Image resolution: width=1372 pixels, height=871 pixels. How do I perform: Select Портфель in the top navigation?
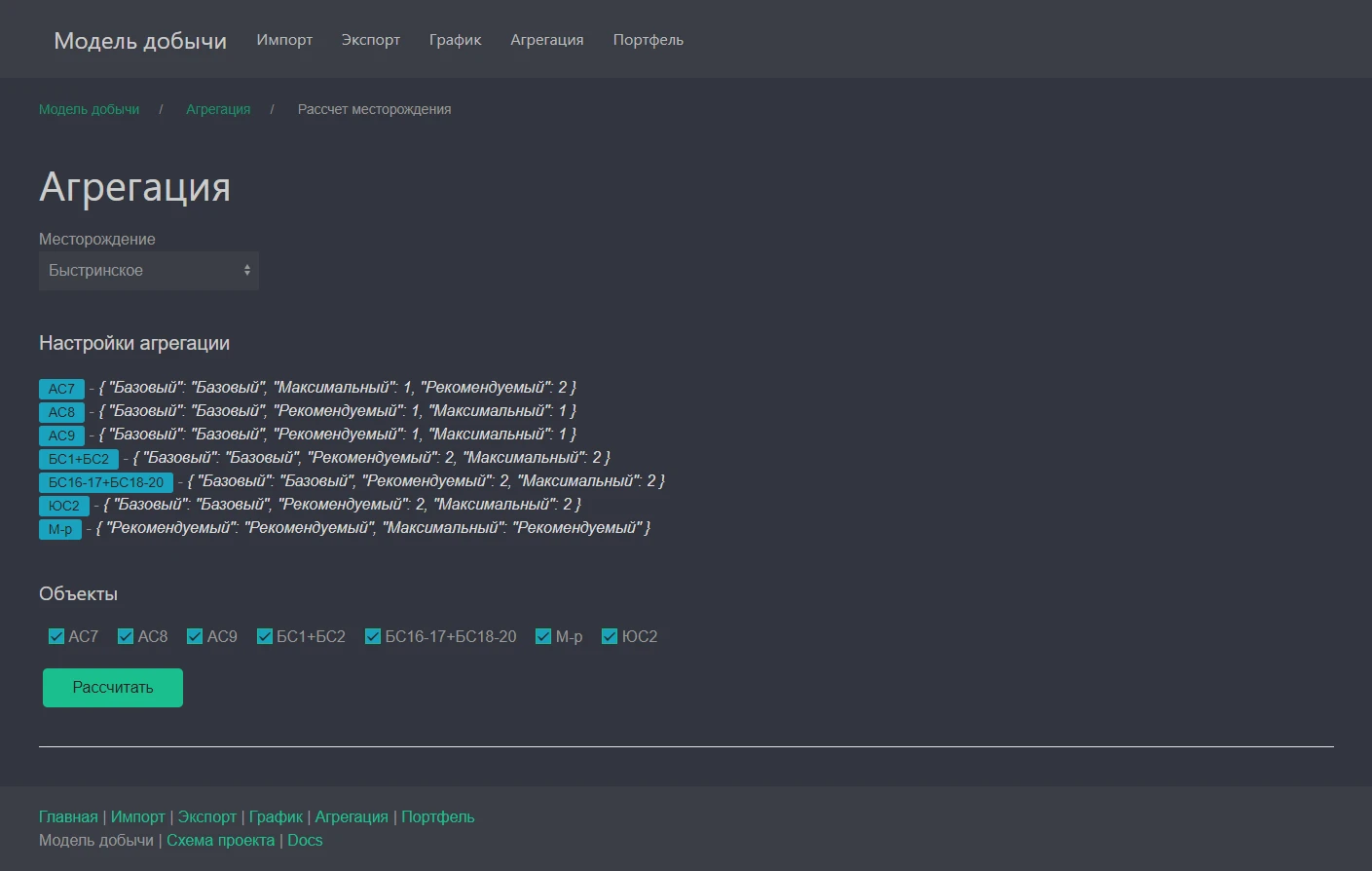(648, 40)
